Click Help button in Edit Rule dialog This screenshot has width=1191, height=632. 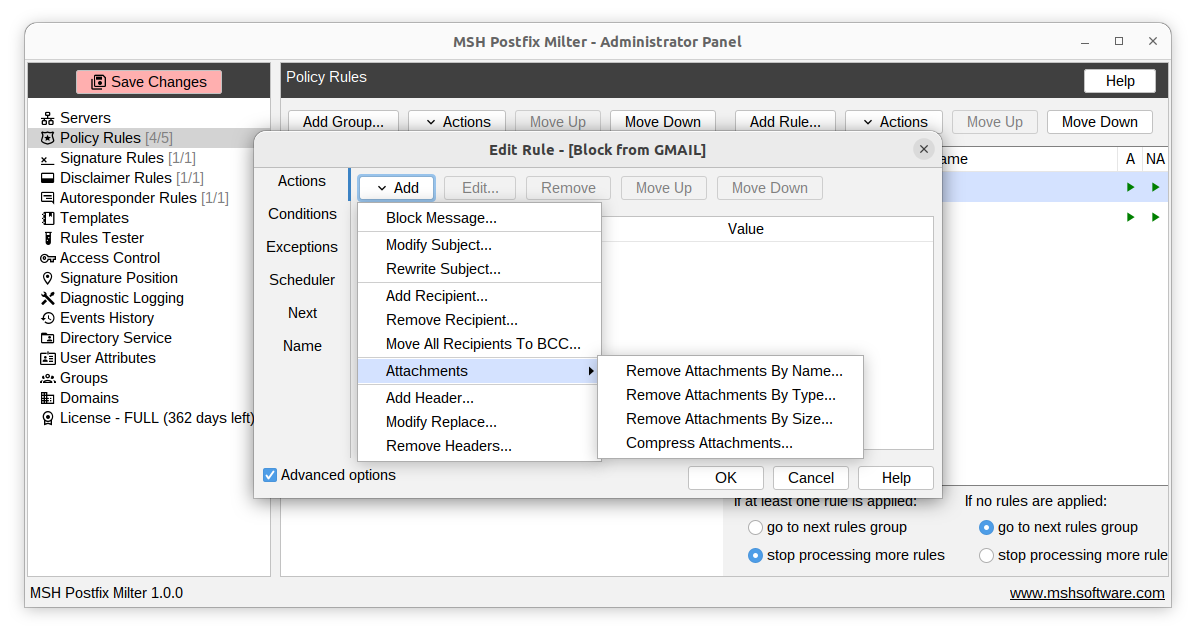896,478
